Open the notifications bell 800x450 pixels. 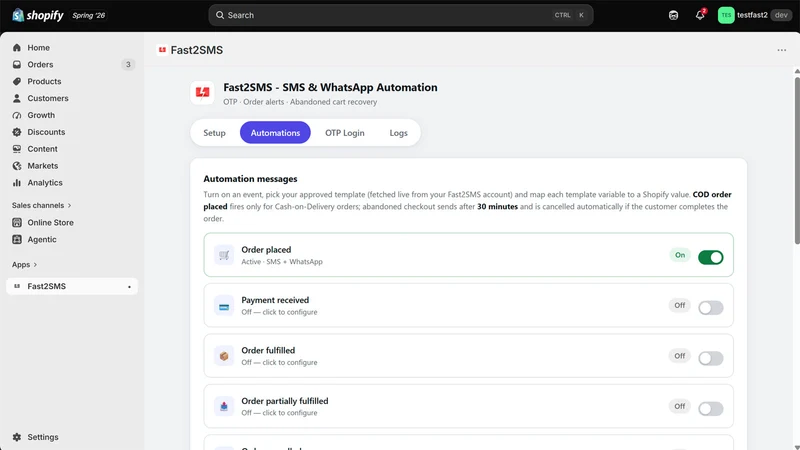click(700, 15)
